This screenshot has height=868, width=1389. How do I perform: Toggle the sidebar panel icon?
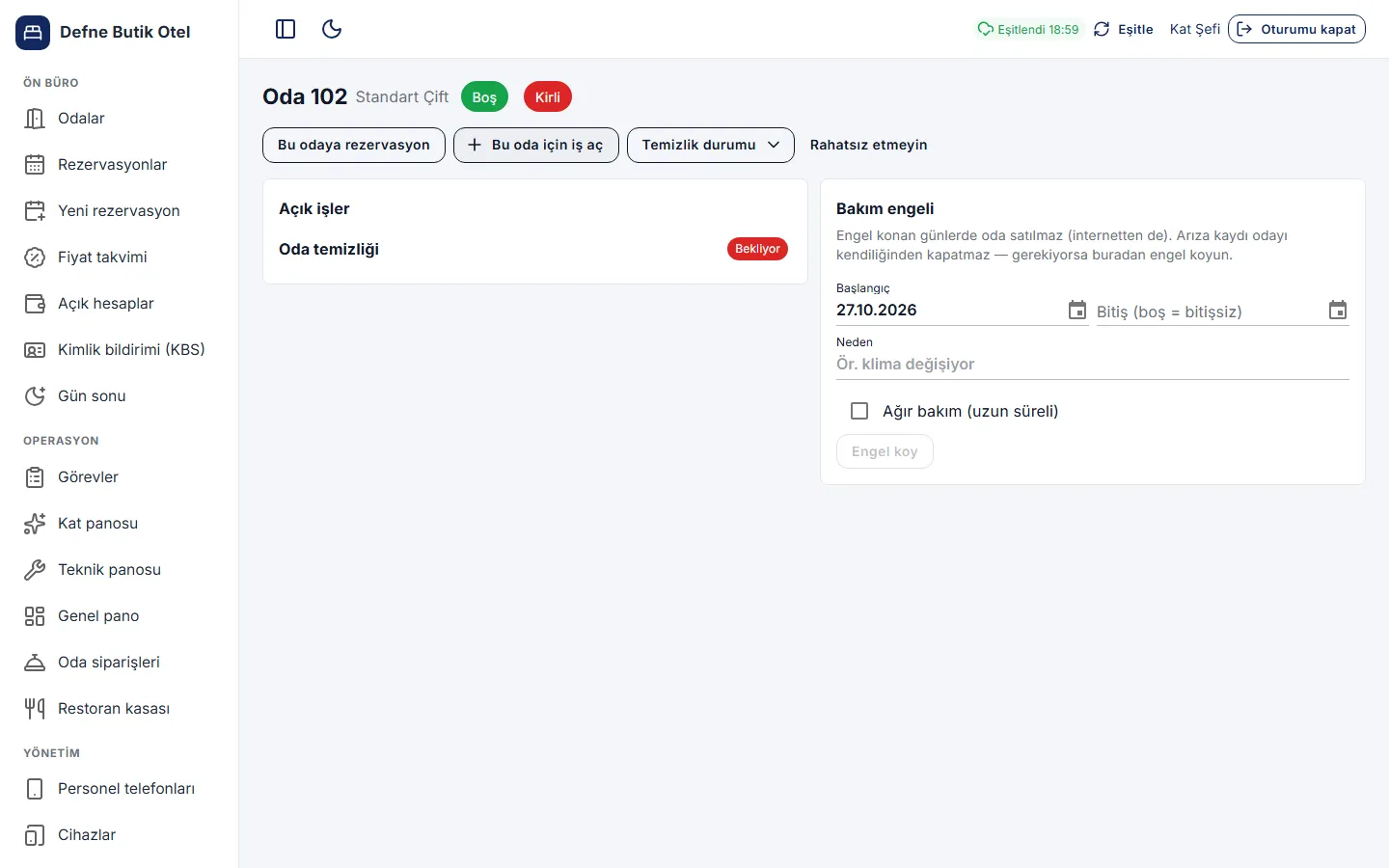coord(286,29)
